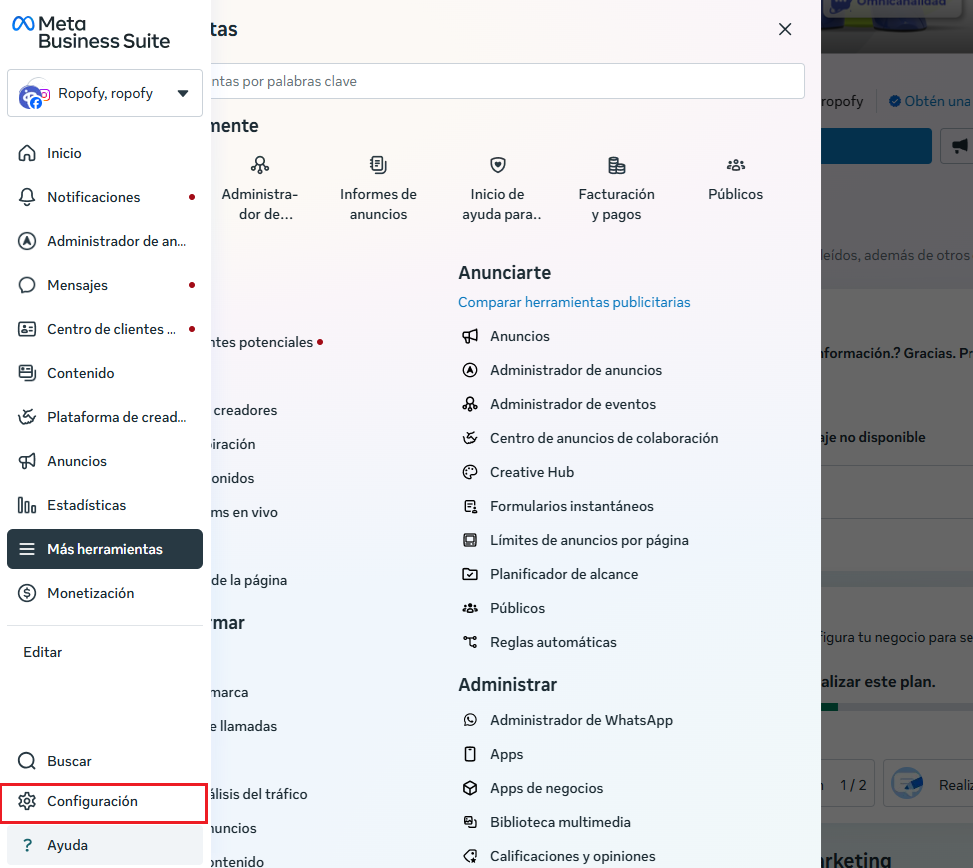The image size is (973, 868).
Task: Open Calificaciones y opiniones entry
Action: pyautogui.click(x=559, y=856)
